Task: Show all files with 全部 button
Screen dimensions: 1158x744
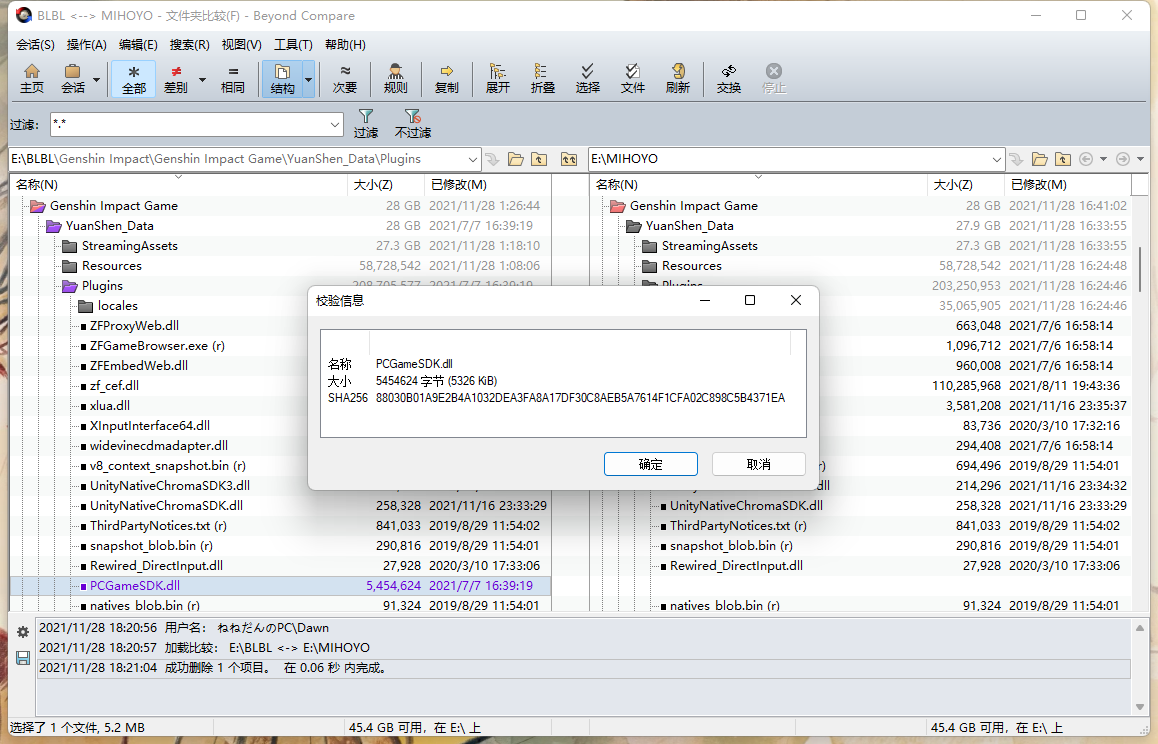Action: 134,78
